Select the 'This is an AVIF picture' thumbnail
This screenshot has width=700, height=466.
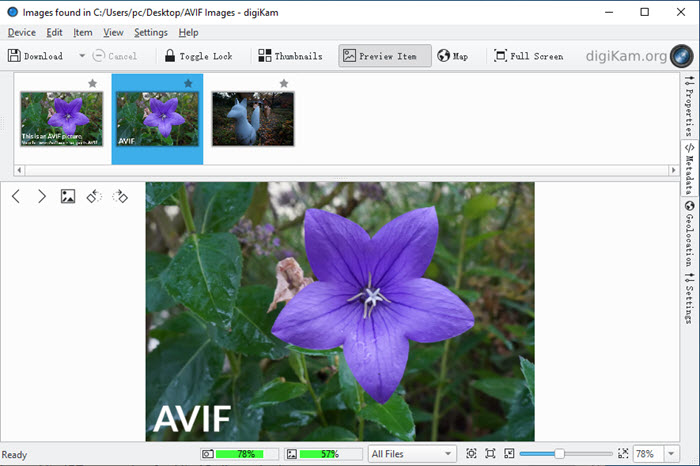[x=62, y=119]
